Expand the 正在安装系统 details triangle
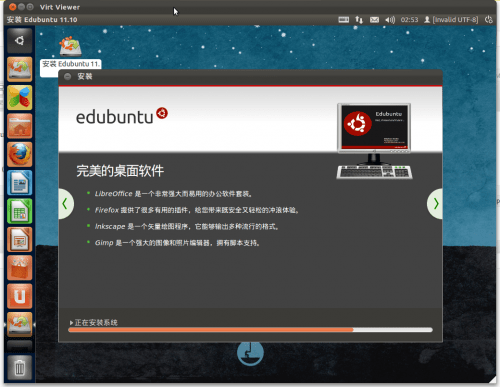This screenshot has height=387, width=500. tap(71, 323)
